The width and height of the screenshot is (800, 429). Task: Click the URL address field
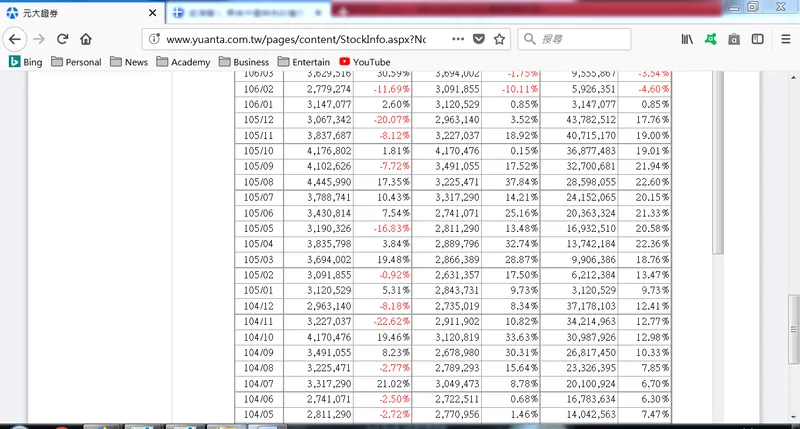pos(296,39)
